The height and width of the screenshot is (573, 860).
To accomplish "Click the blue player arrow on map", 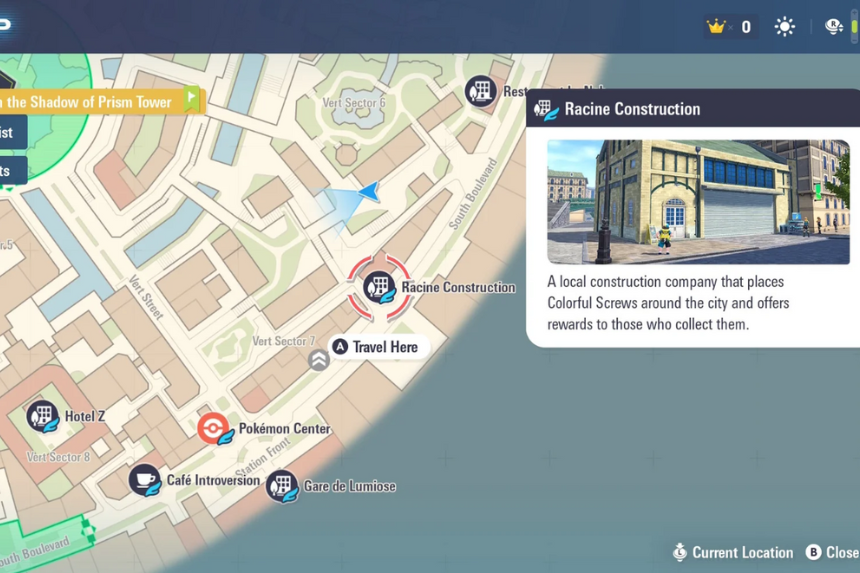I will pos(368,190).
